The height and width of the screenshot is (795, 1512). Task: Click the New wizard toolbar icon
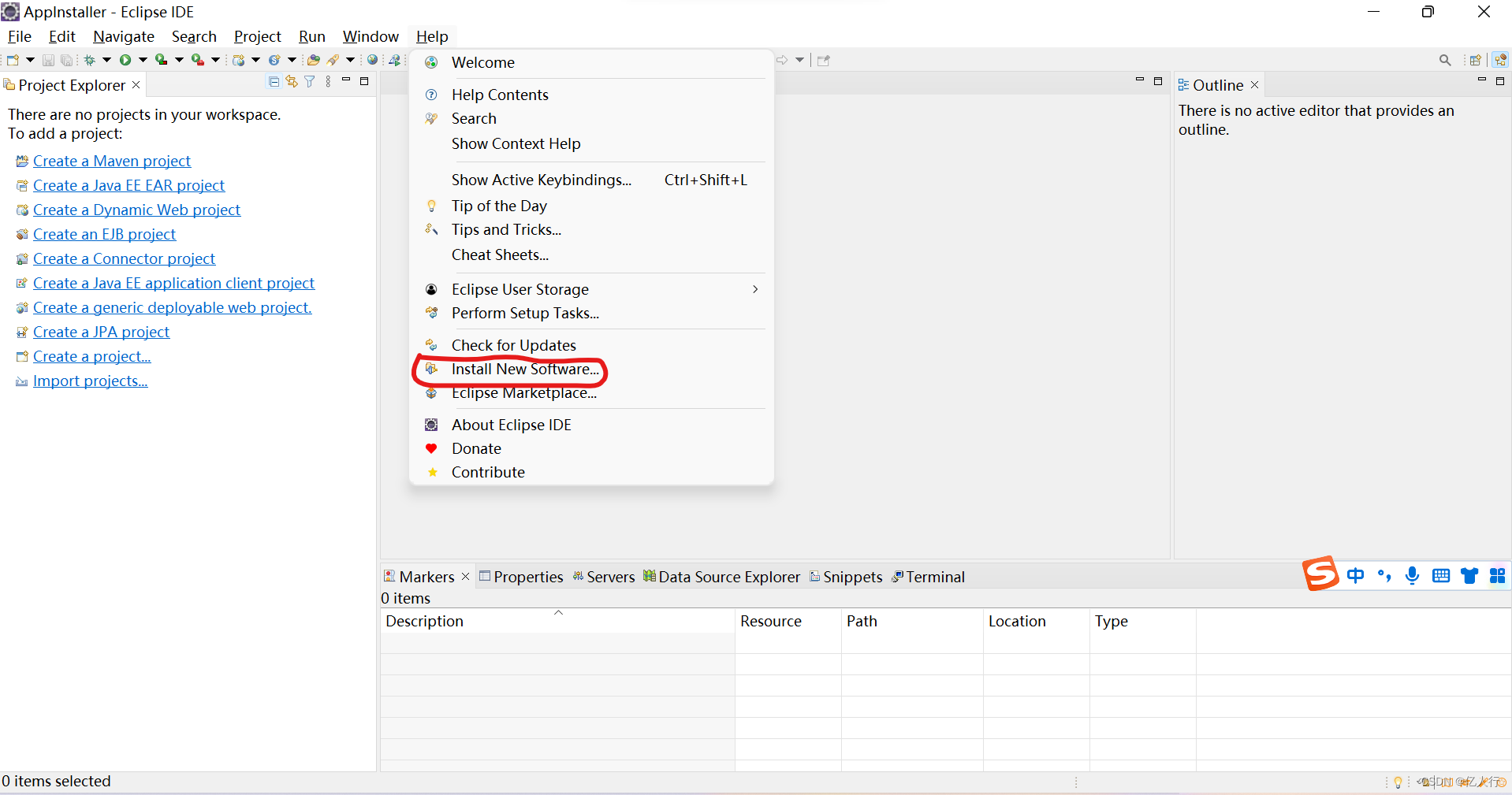[13, 60]
